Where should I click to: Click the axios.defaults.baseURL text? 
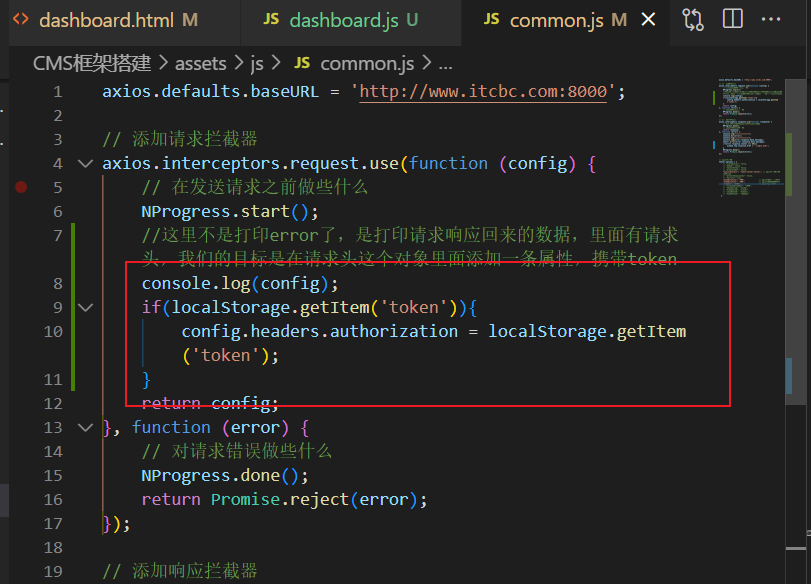point(211,92)
